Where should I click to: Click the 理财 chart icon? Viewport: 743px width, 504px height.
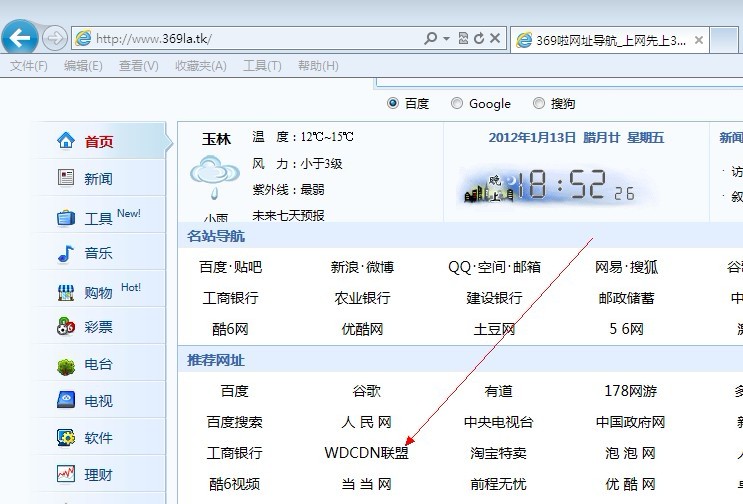coord(66,474)
